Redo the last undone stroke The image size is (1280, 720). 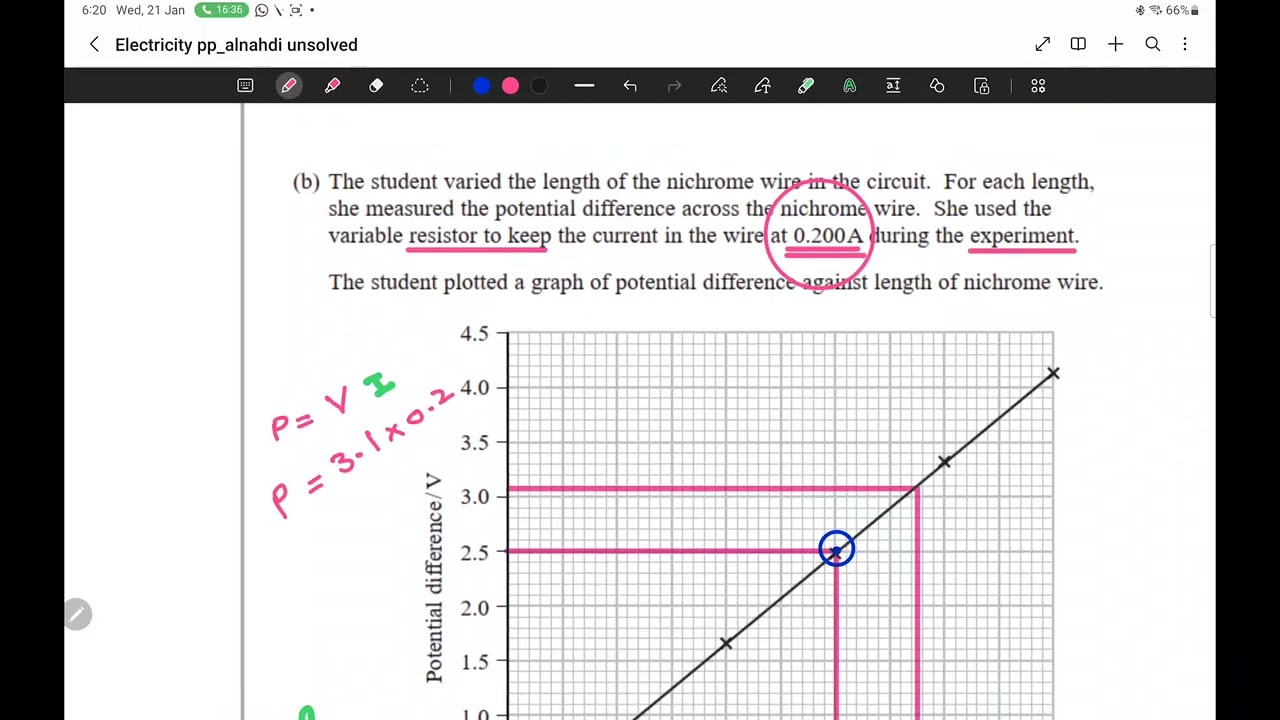[674, 86]
